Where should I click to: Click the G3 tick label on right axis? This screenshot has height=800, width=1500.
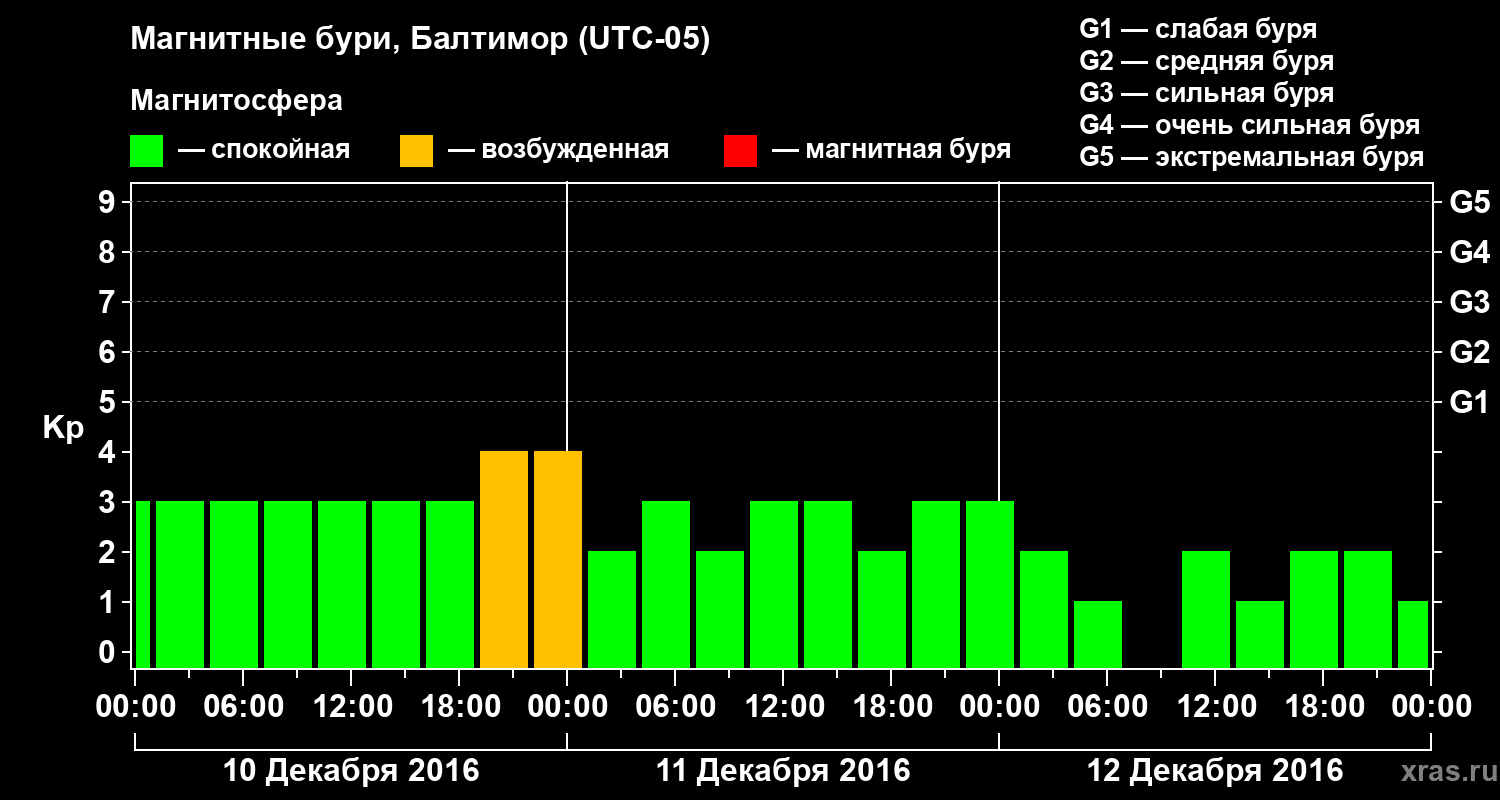tap(1469, 302)
